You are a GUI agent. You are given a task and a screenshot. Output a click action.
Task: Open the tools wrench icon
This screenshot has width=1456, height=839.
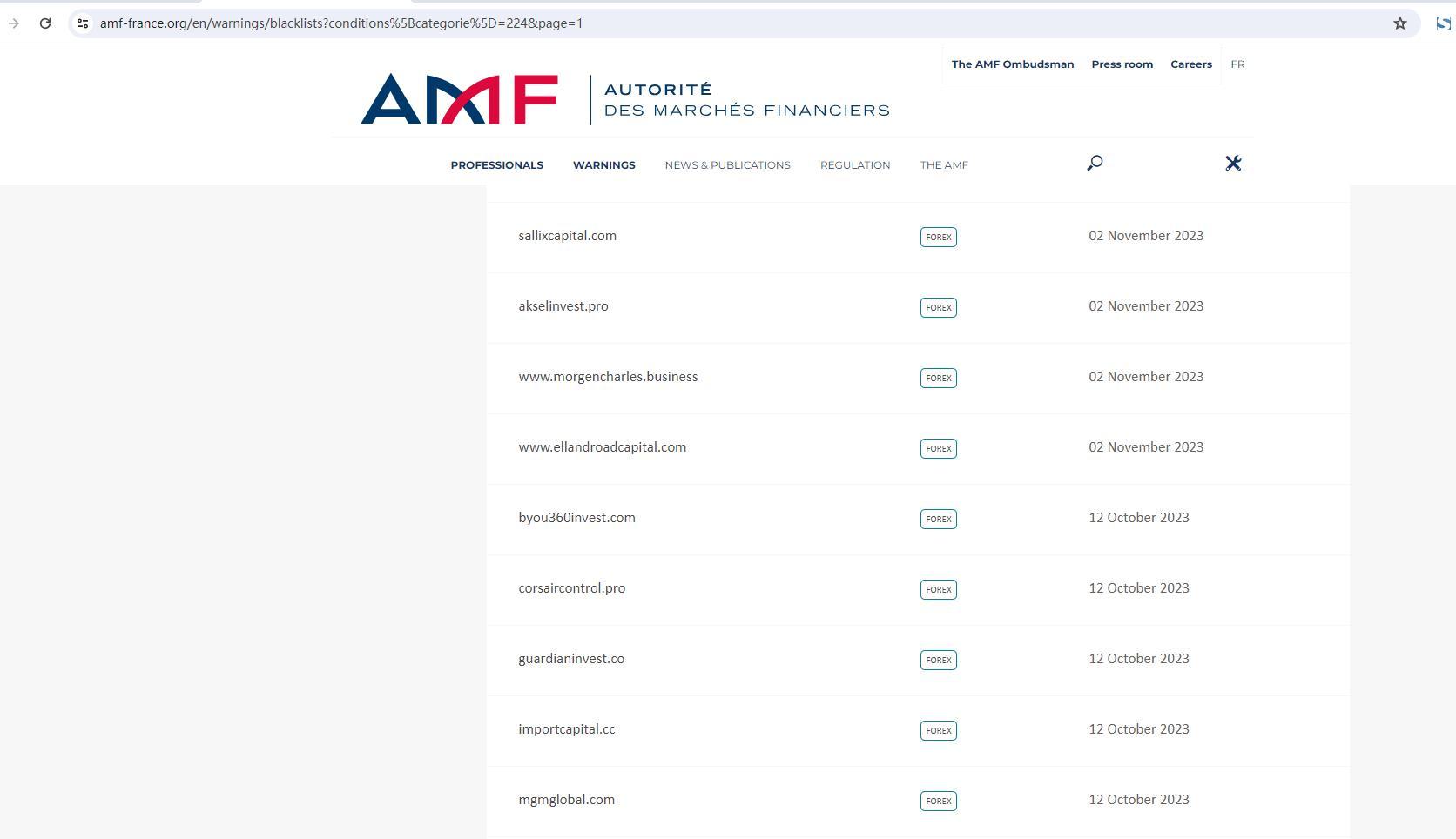coord(1232,164)
